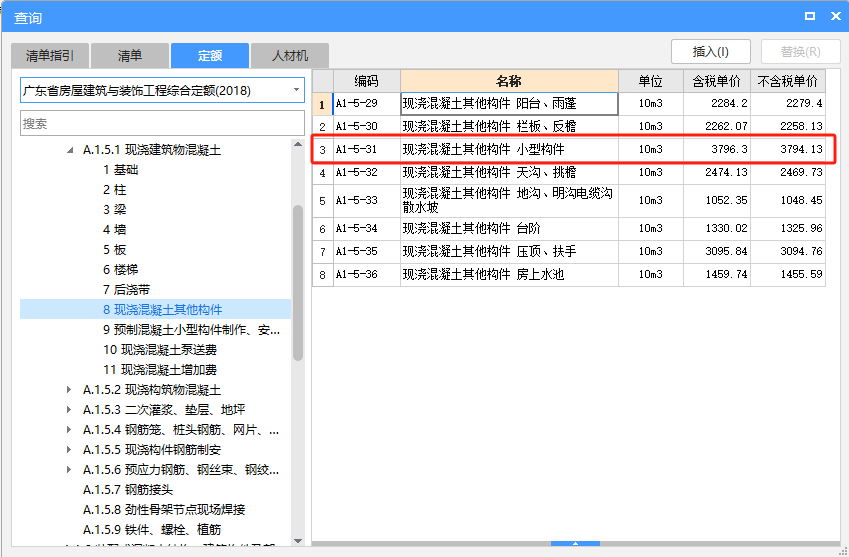
Task: Click the name 现浇混凝土其他构件 栏板、反檐
Action: click(x=489, y=126)
